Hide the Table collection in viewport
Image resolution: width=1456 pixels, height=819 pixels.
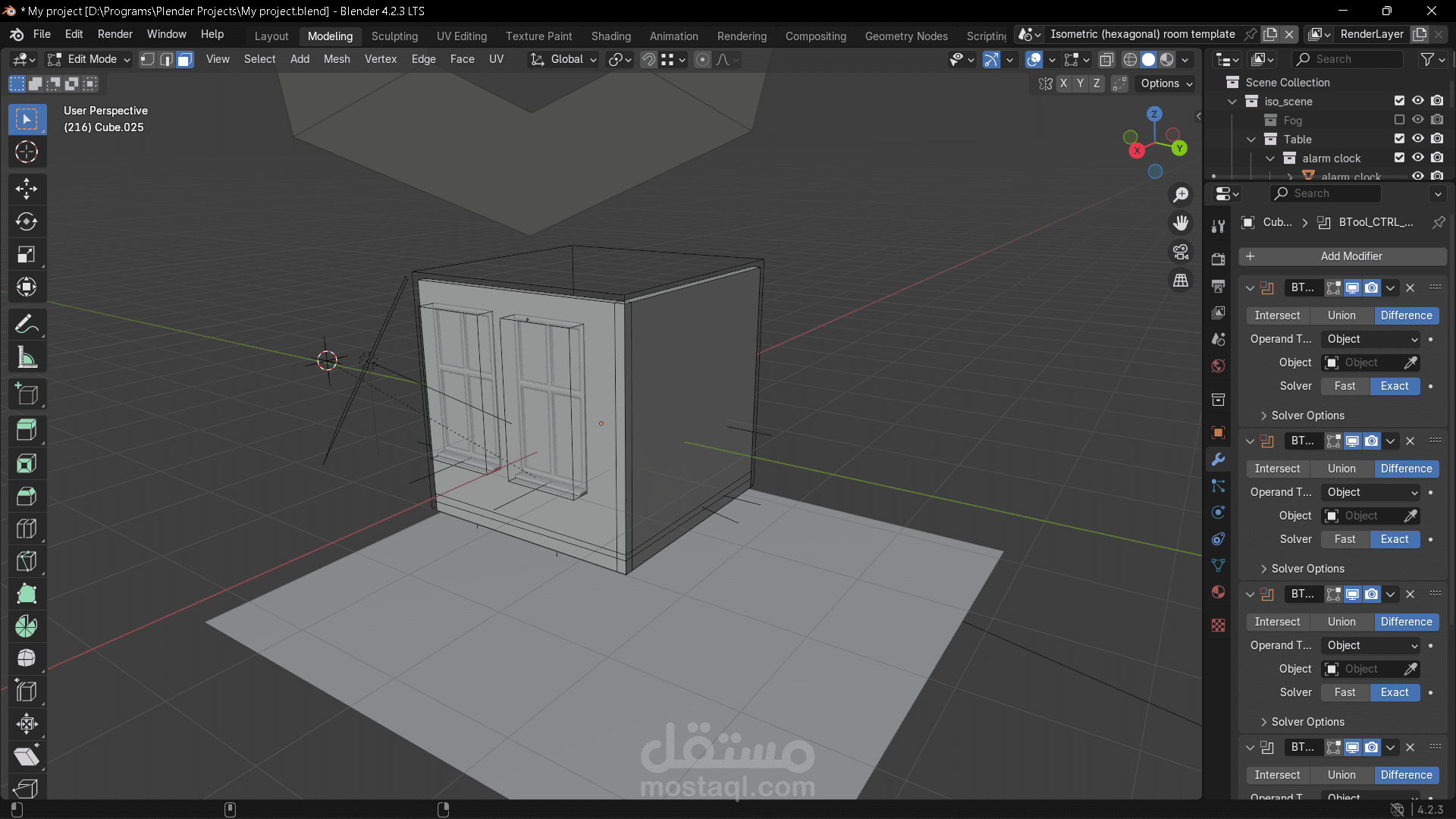pos(1417,139)
